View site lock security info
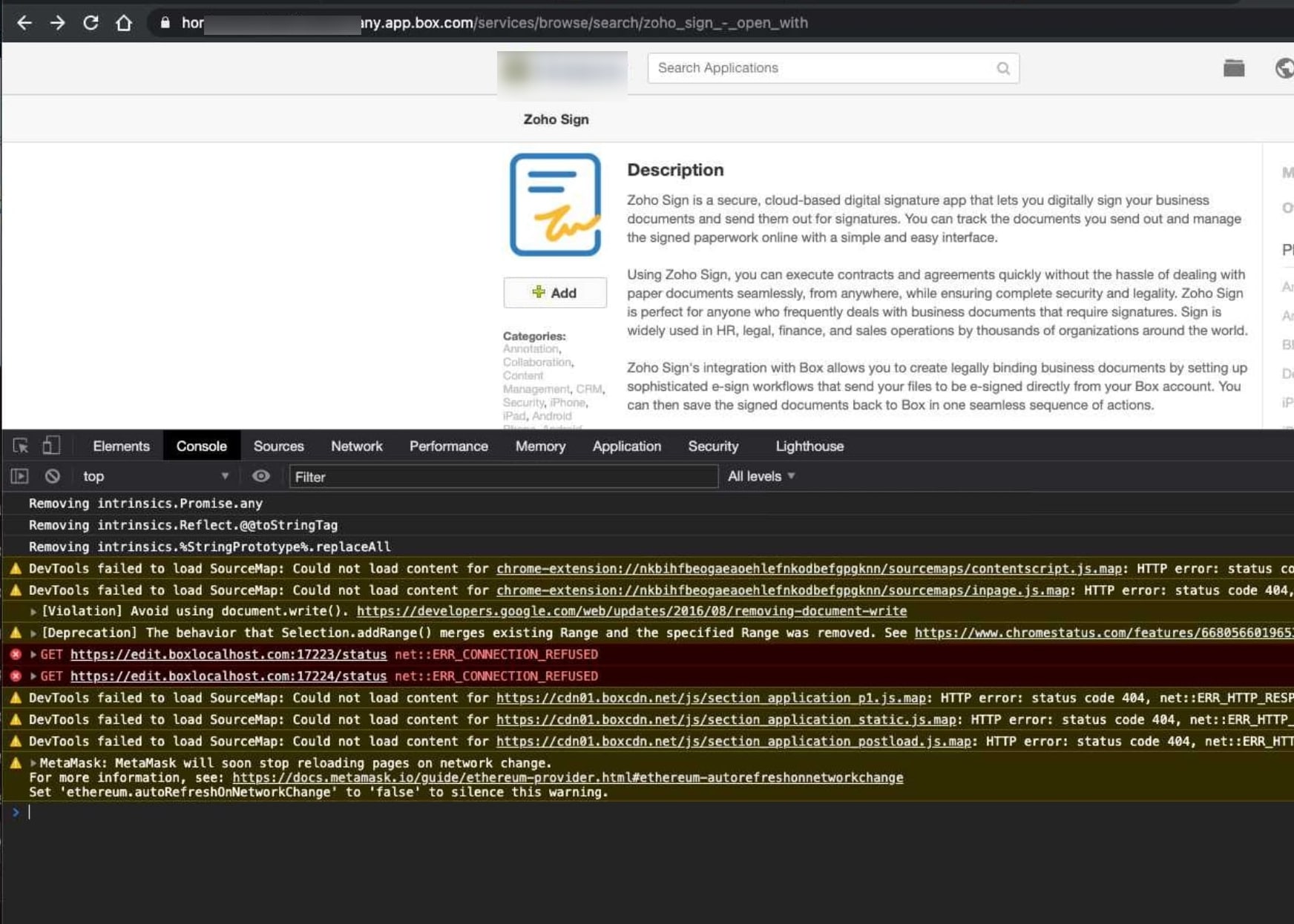 pyautogui.click(x=165, y=23)
